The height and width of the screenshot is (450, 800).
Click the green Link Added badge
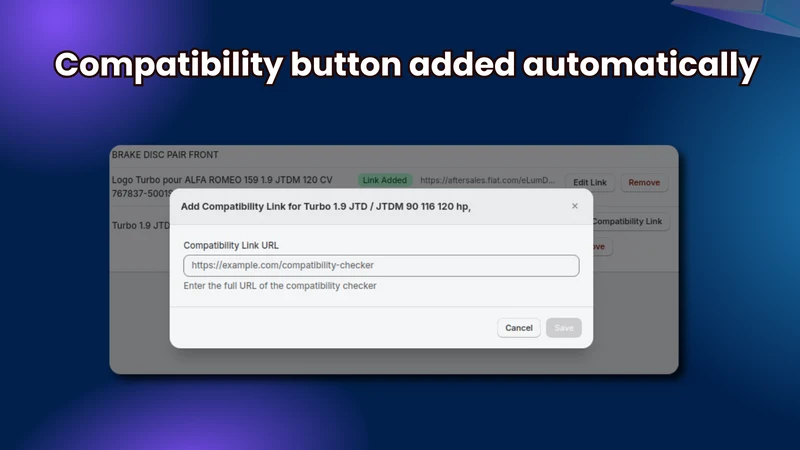[x=385, y=180]
